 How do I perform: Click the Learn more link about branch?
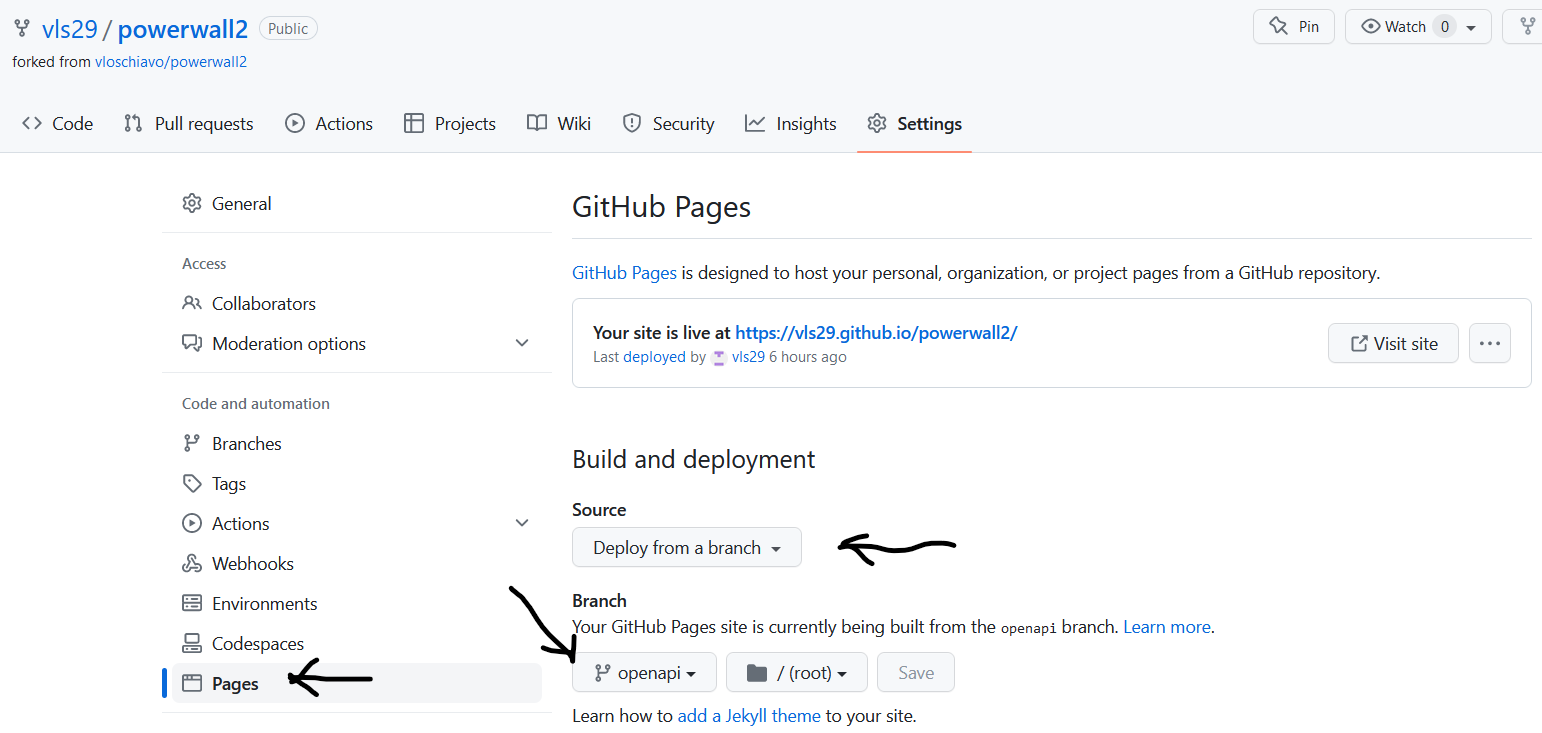point(1167,628)
